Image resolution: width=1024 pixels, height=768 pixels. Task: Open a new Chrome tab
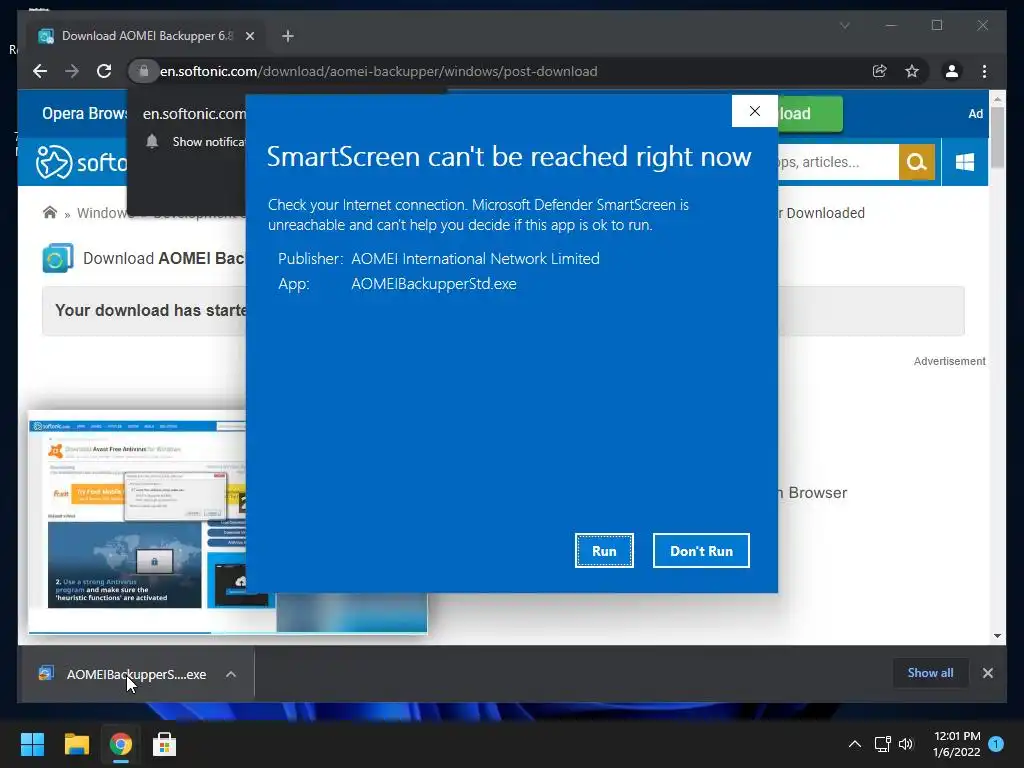click(x=287, y=36)
